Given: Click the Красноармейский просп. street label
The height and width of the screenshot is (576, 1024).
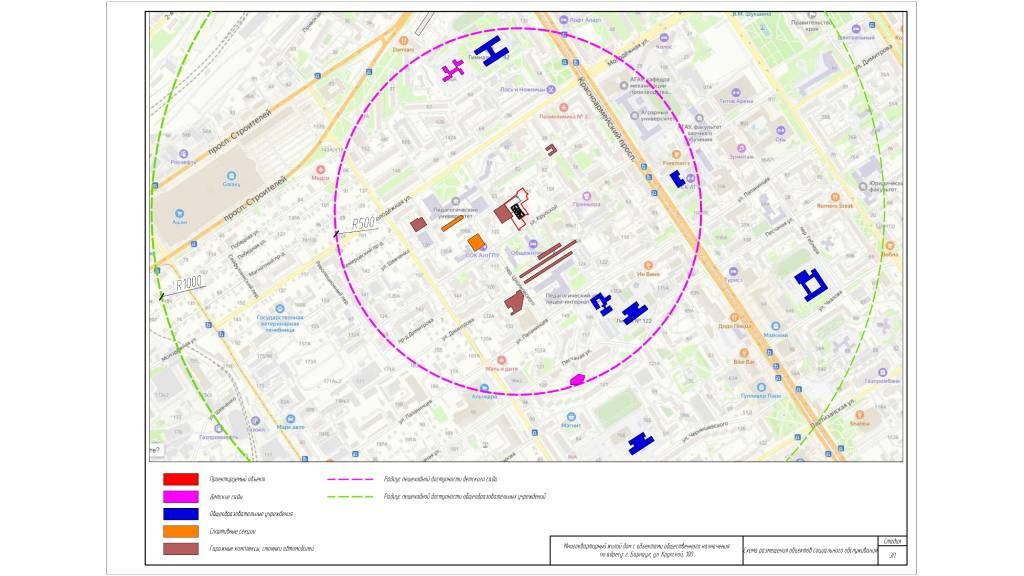Looking at the screenshot, I should 607,120.
